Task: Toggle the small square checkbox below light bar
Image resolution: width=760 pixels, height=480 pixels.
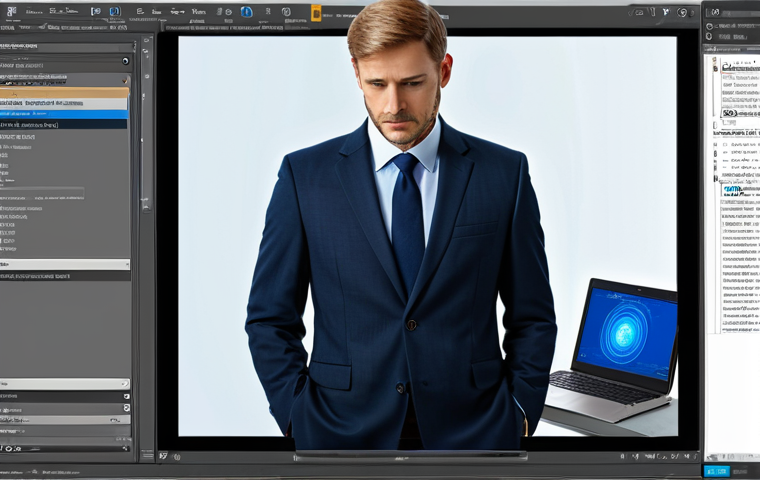Action: (127, 396)
